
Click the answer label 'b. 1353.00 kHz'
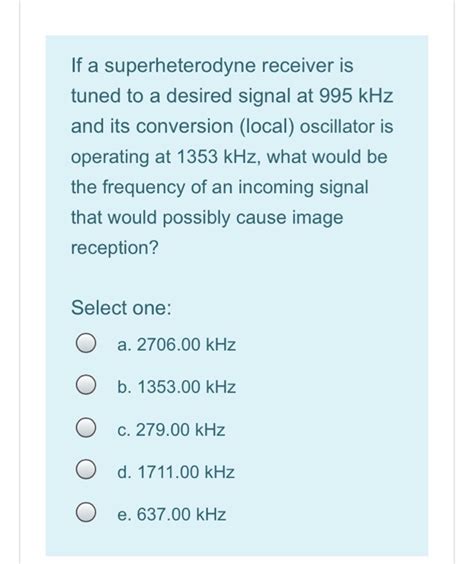pyautogui.click(x=177, y=387)
